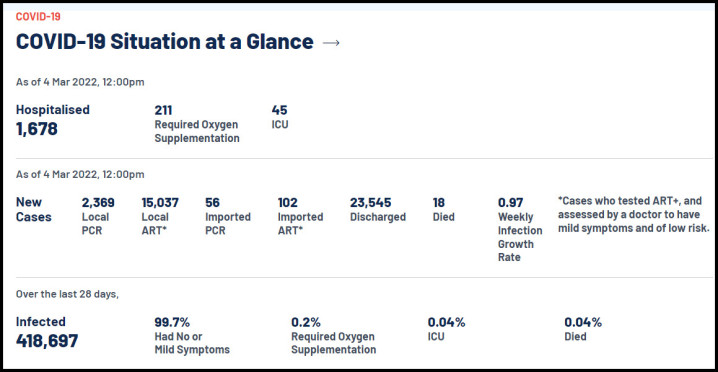718x372 pixels.
Task: Click the 18 Died figure
Action: (443, 209)
